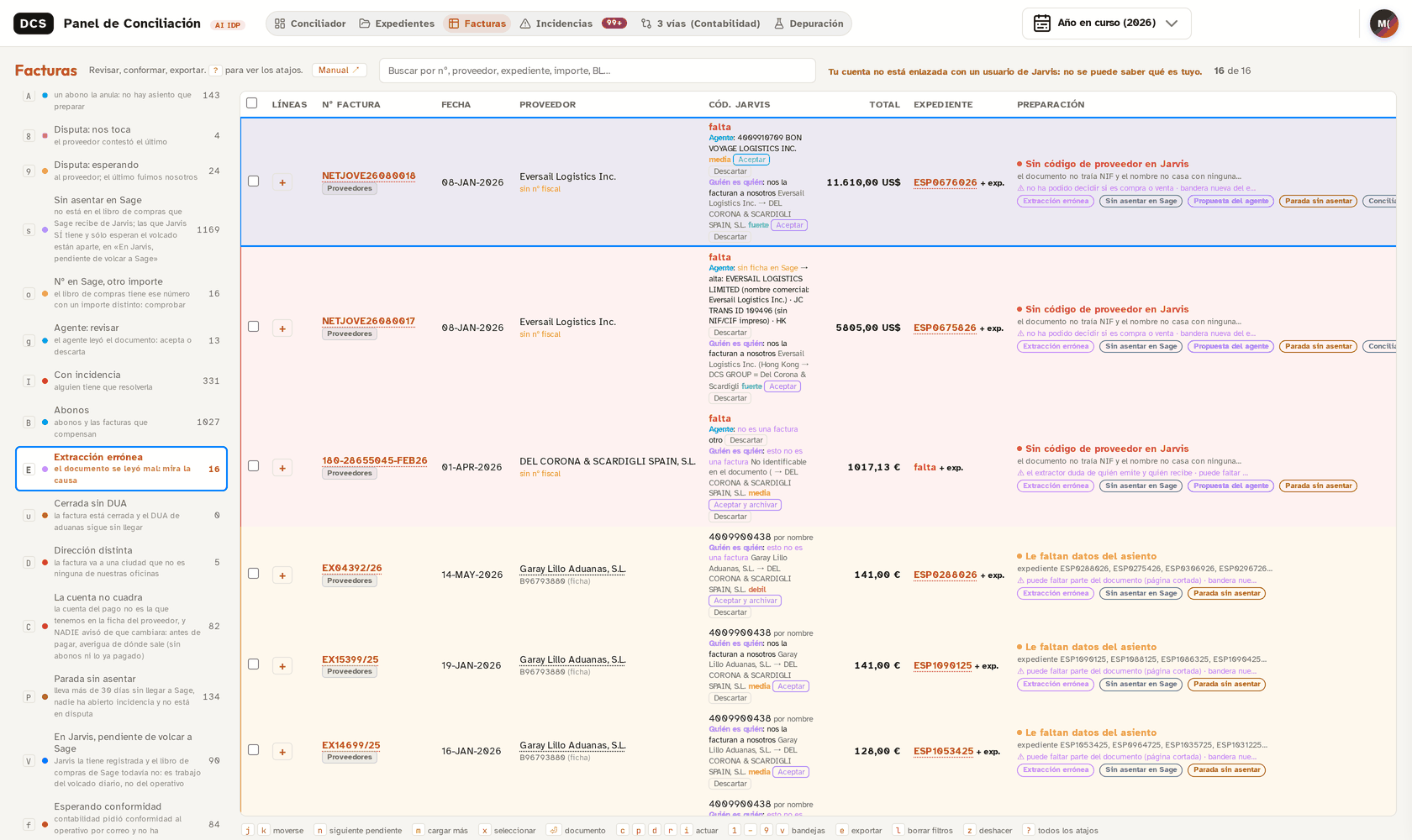Screen dimensions: 1412x840
Task: Go to 3 vías (Contabilidad) tab
Action: 700,24
